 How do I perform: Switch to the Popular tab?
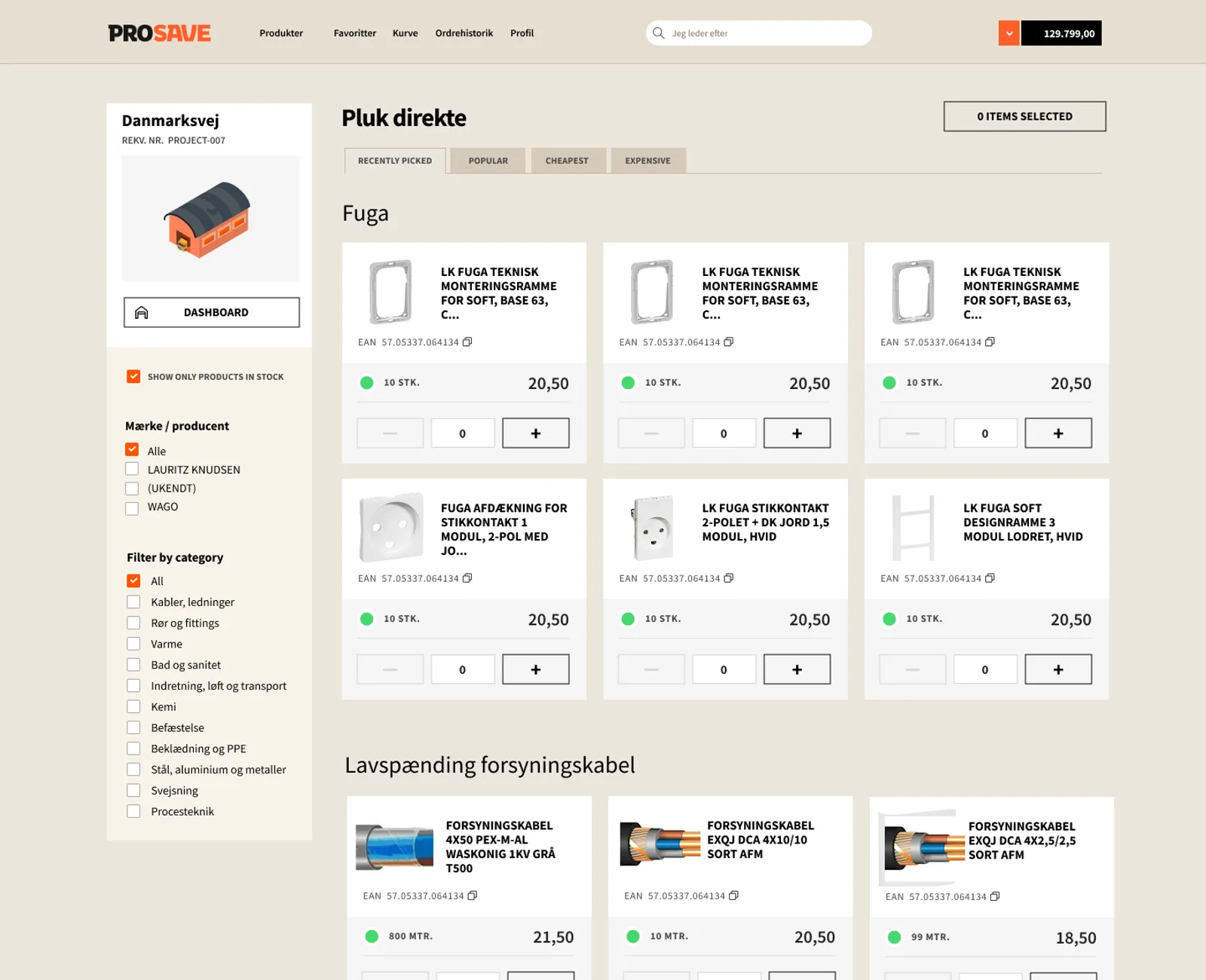488,161
